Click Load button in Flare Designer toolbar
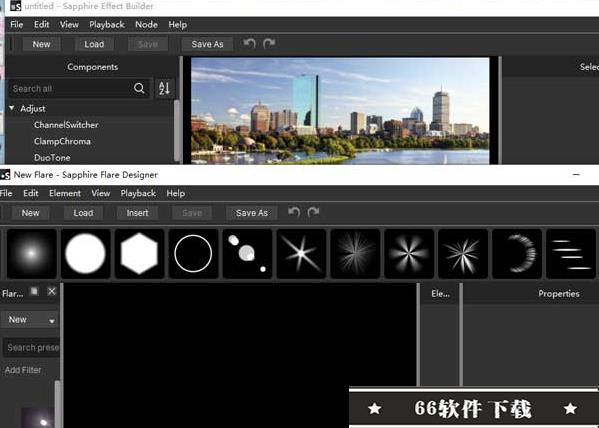 [83, 213]
